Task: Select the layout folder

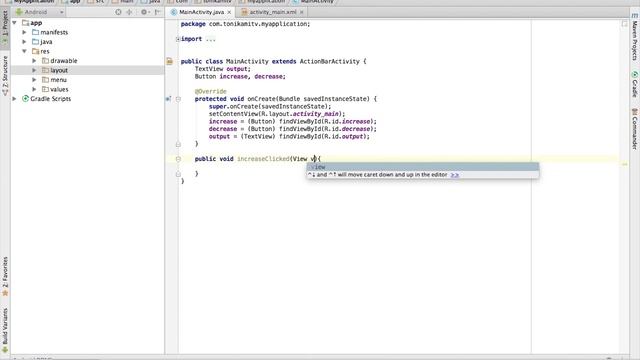Action: (x=87, y=70)
